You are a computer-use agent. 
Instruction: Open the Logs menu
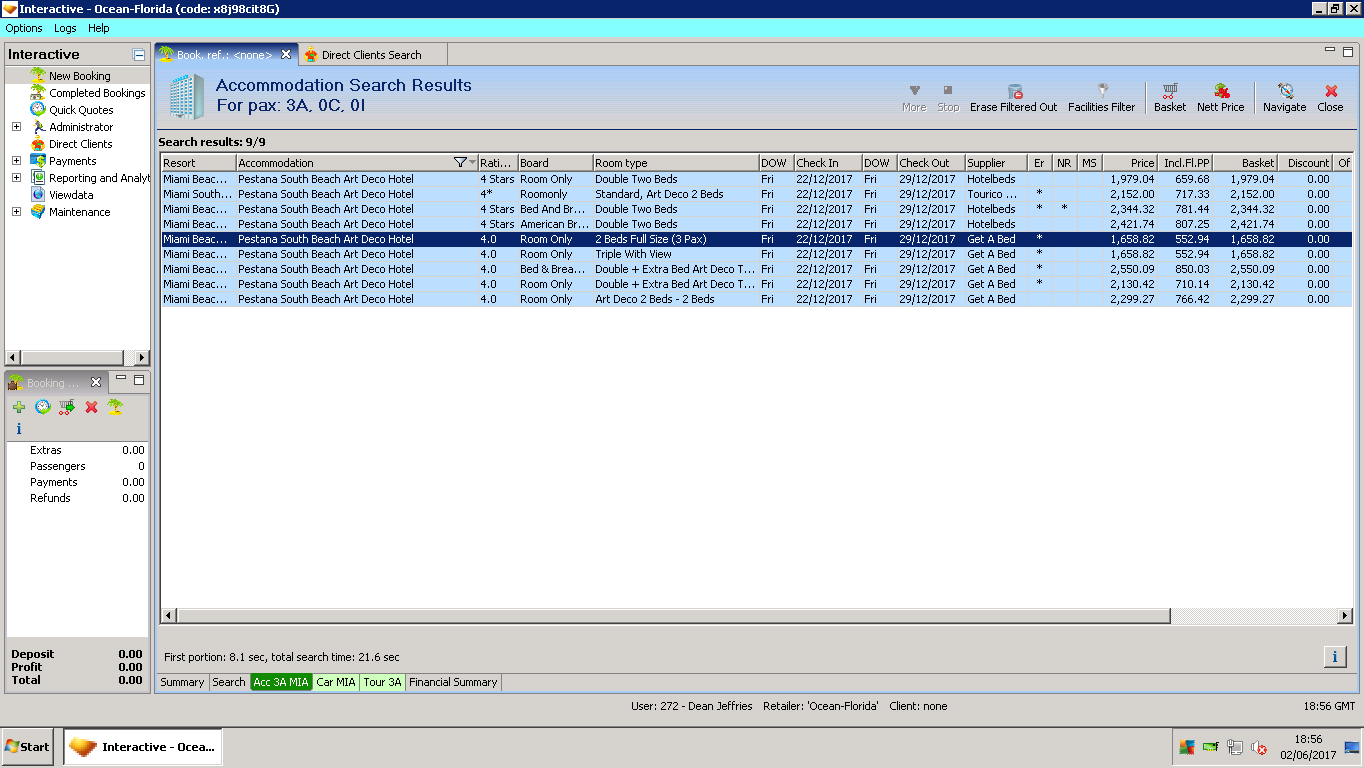(65, 29)
